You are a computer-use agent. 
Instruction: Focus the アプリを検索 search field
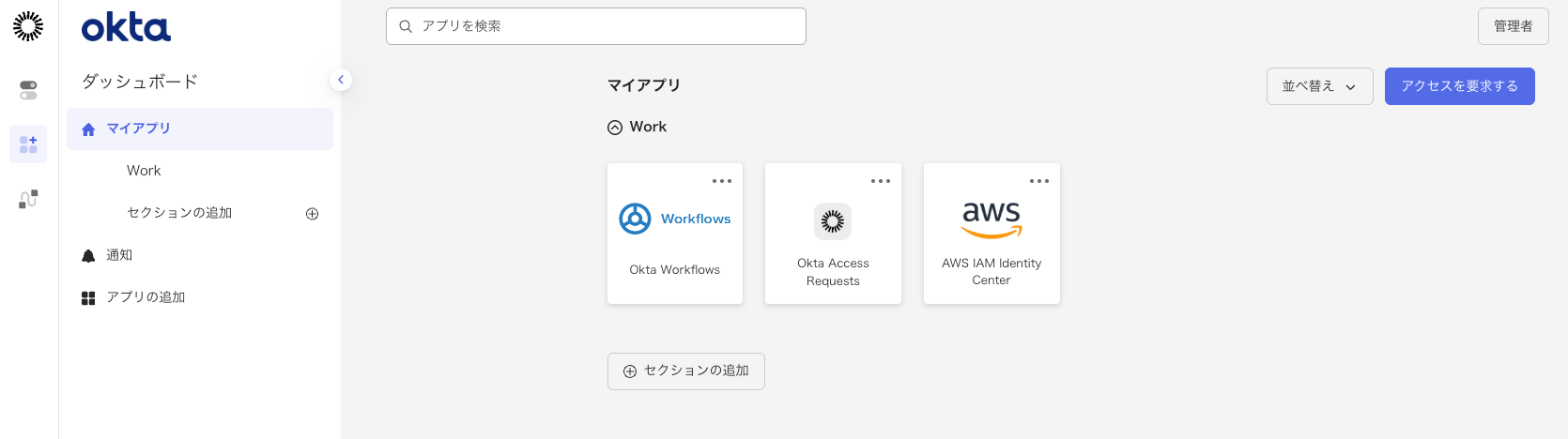(606, 26)
